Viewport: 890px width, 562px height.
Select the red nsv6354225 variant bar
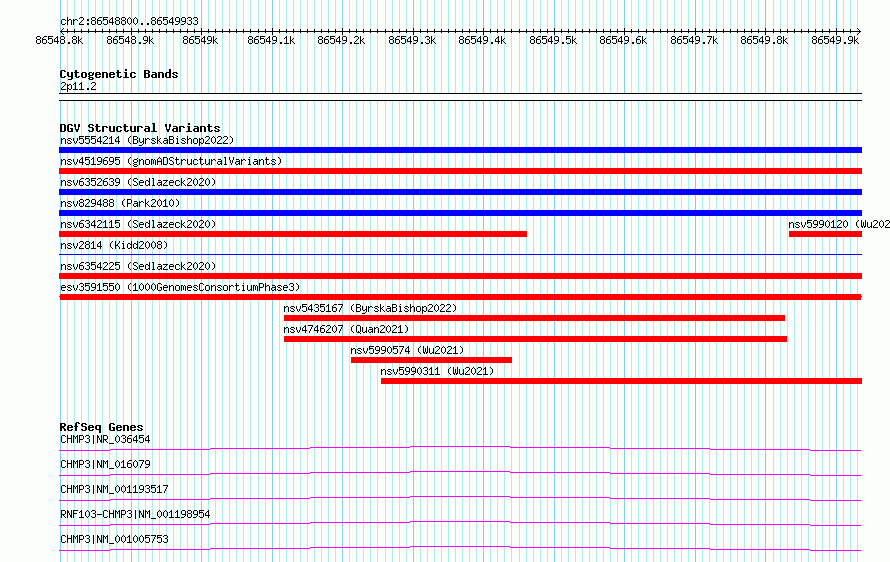click(x=460, y=276)
